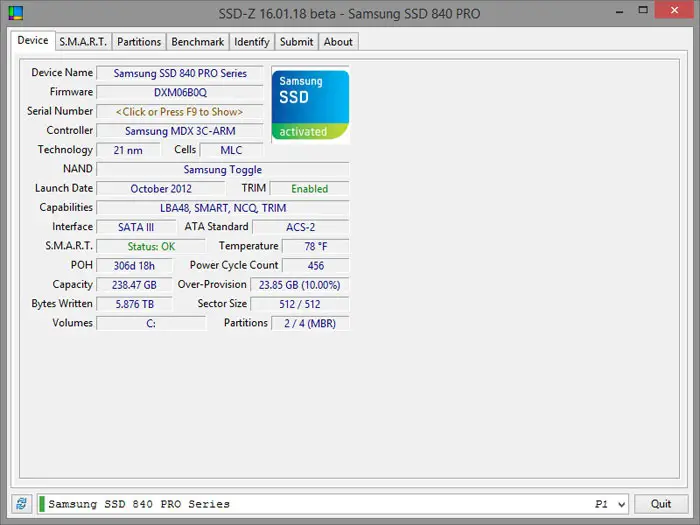
Task: Click the TRIM status 'Enabled'
Action: [309, 189]
